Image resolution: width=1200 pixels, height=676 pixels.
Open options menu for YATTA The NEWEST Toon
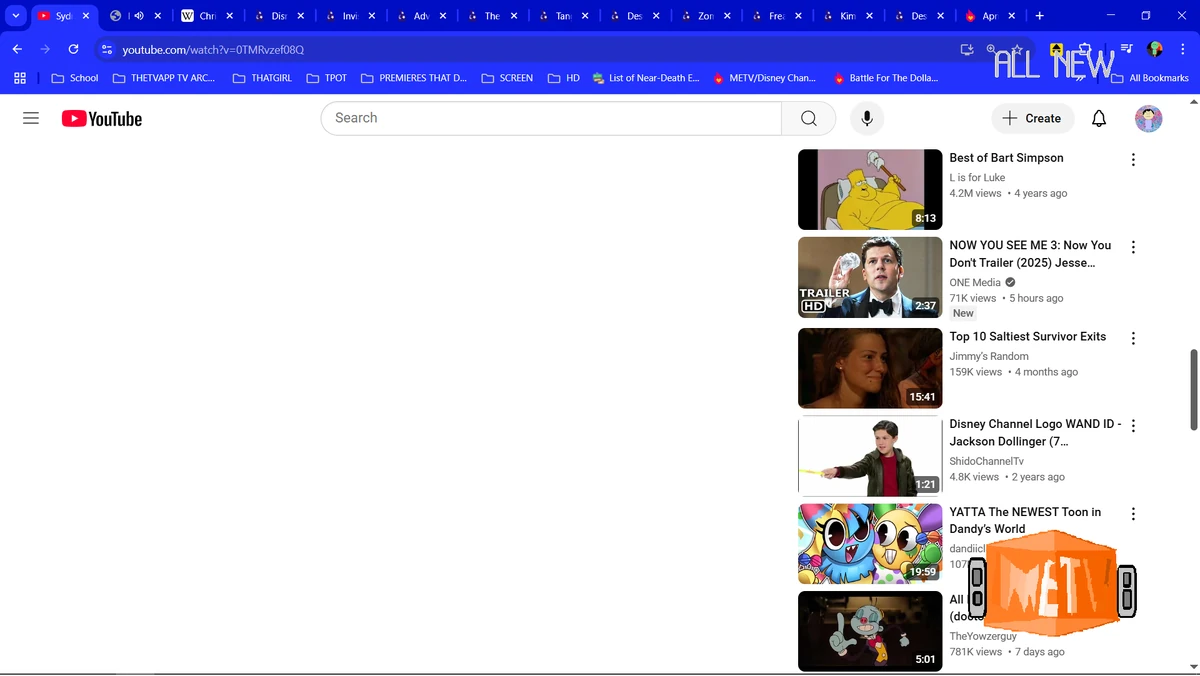1133,513
